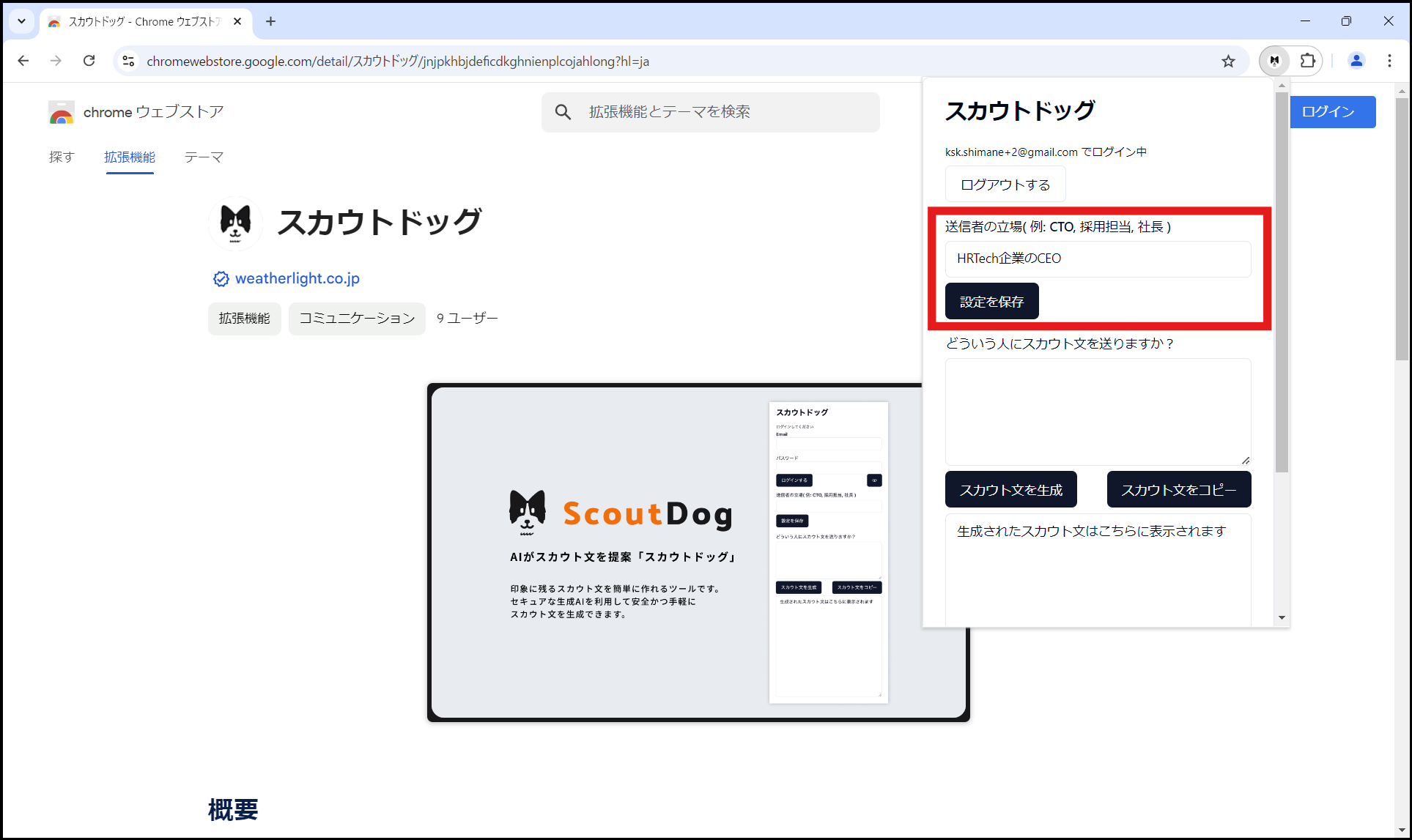Screen dimensions: 1412x840
Task: Click the address bar URL
Action: click(x=398, y=62)
